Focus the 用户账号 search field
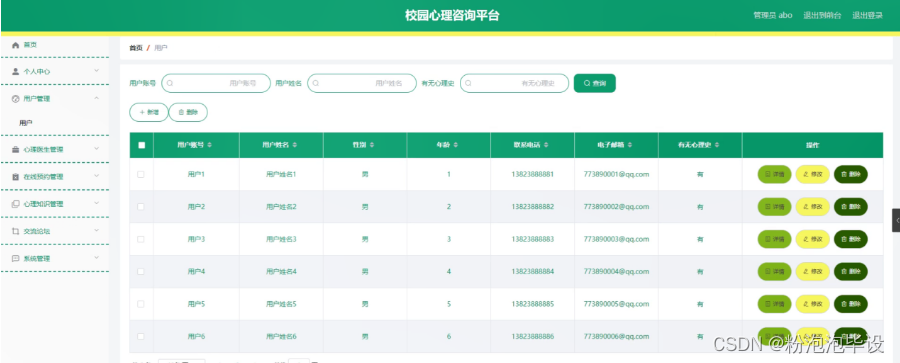This screenshot has width=900, height=363. 216,83
